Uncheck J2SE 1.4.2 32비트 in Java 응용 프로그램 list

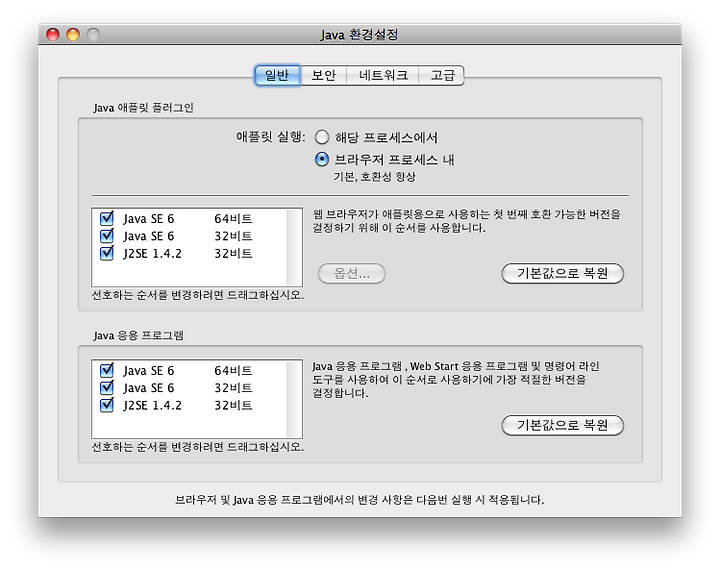click(107, 405)
